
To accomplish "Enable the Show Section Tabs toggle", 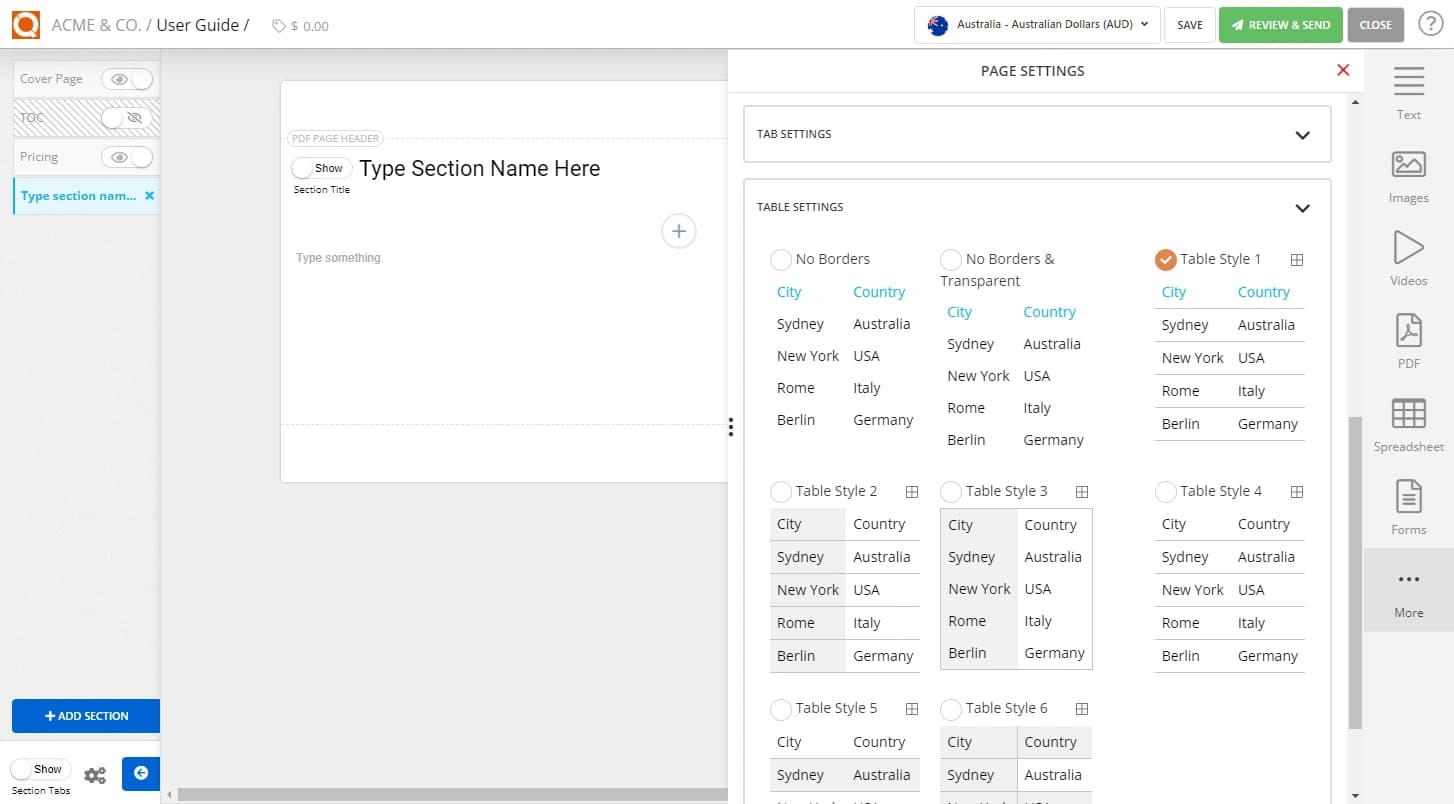I will tap(40, 768).
